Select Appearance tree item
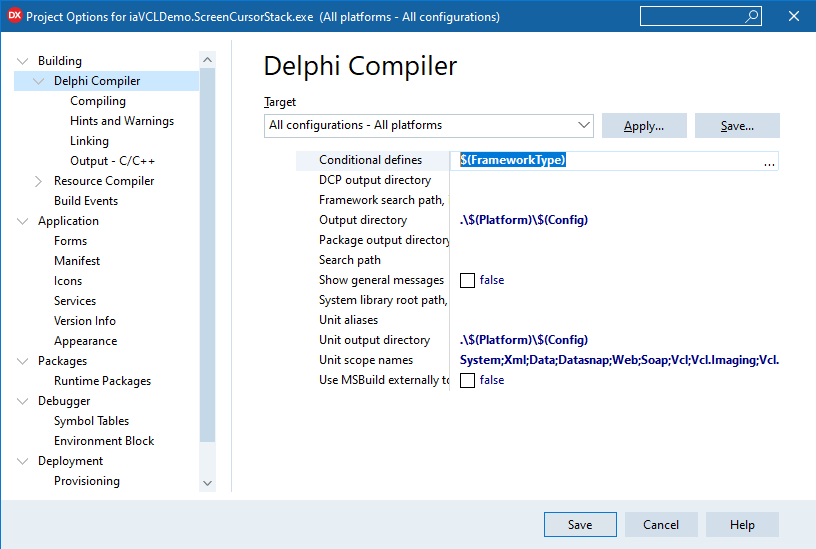Screen dimensions: 816x549 tap(85, 341)
